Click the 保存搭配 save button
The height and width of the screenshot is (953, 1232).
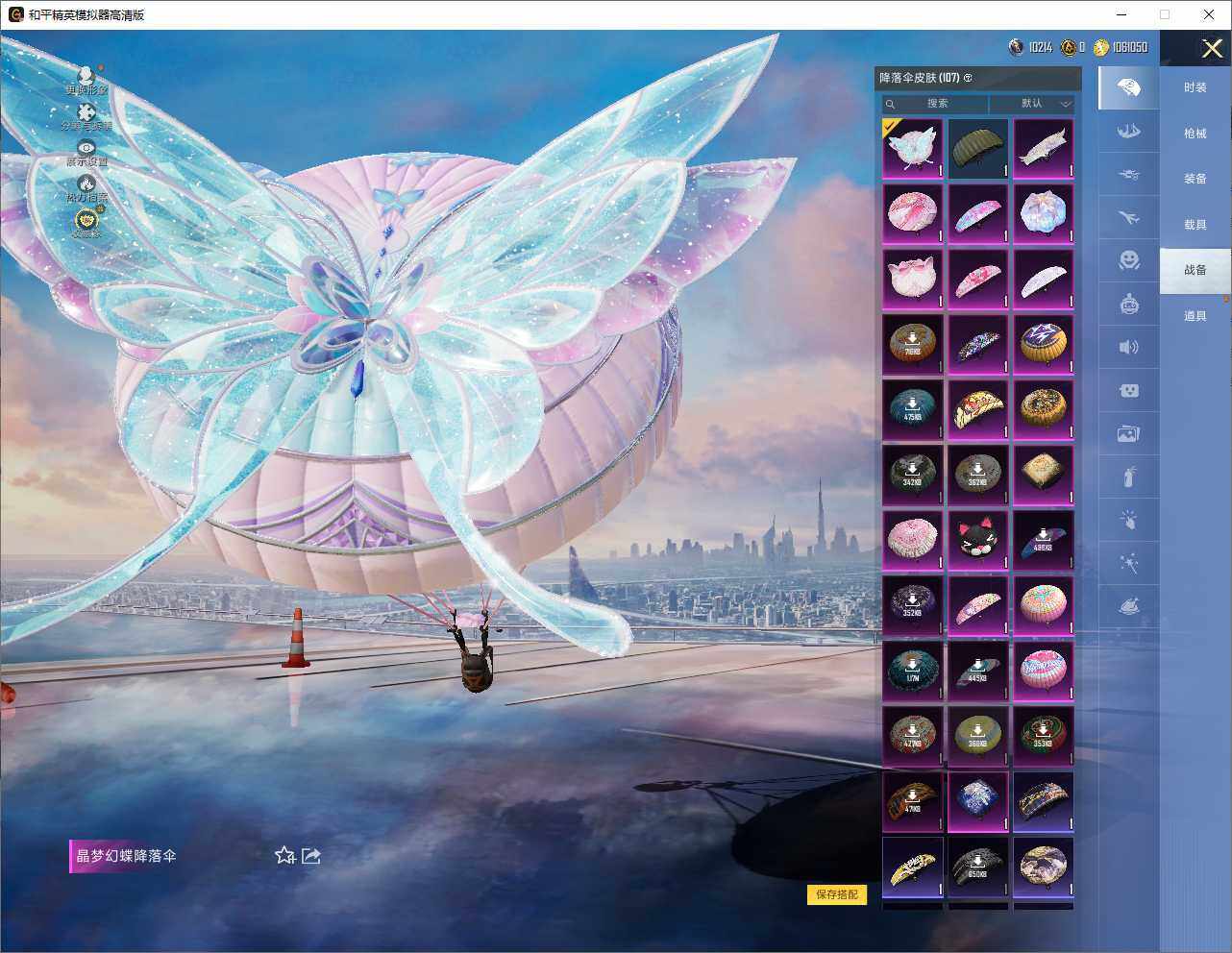point(837,894)
